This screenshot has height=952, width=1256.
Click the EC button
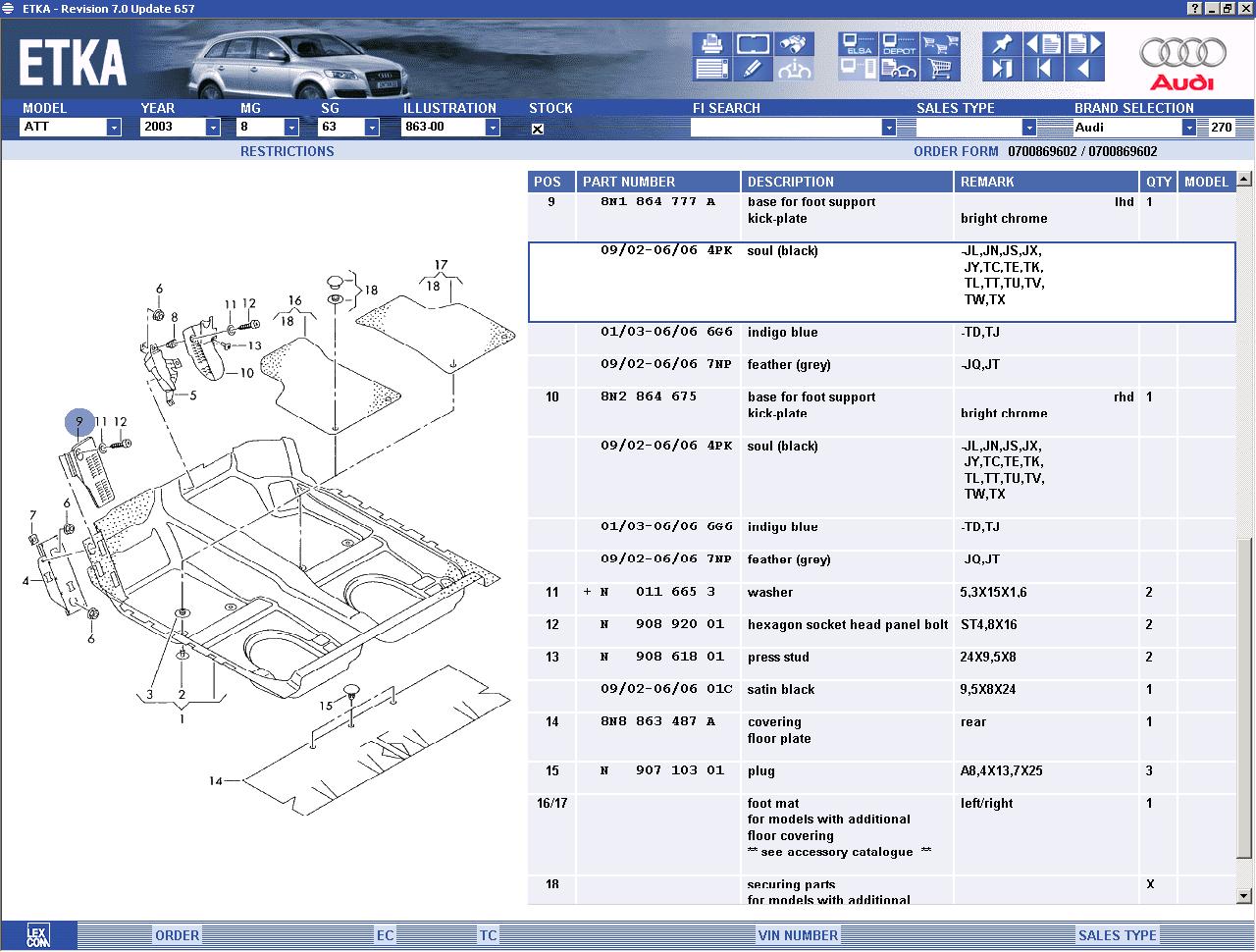(386, 935)
